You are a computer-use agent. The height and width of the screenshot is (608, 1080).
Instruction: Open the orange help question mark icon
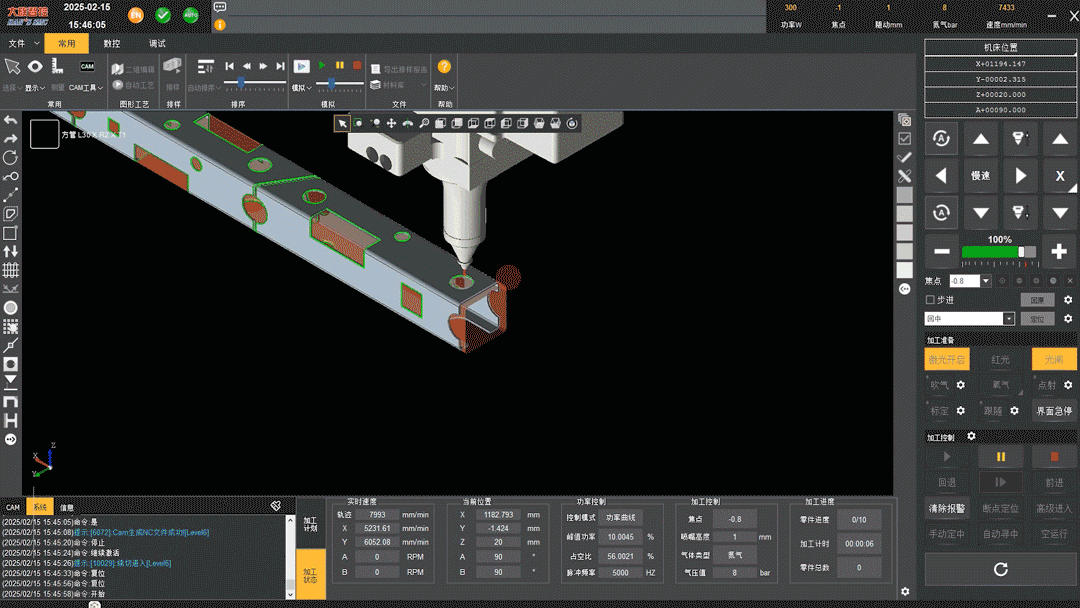coord(444,66)
